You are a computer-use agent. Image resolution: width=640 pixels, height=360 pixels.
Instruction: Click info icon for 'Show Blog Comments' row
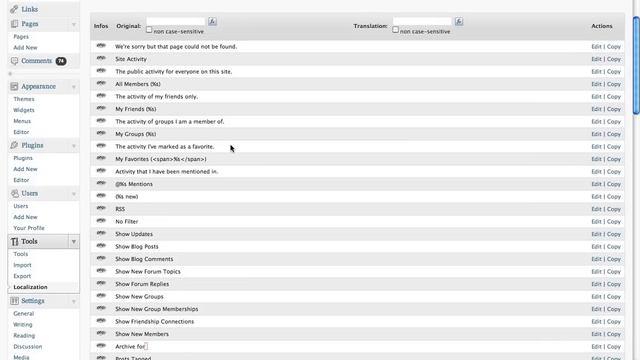tap(101, 258)
